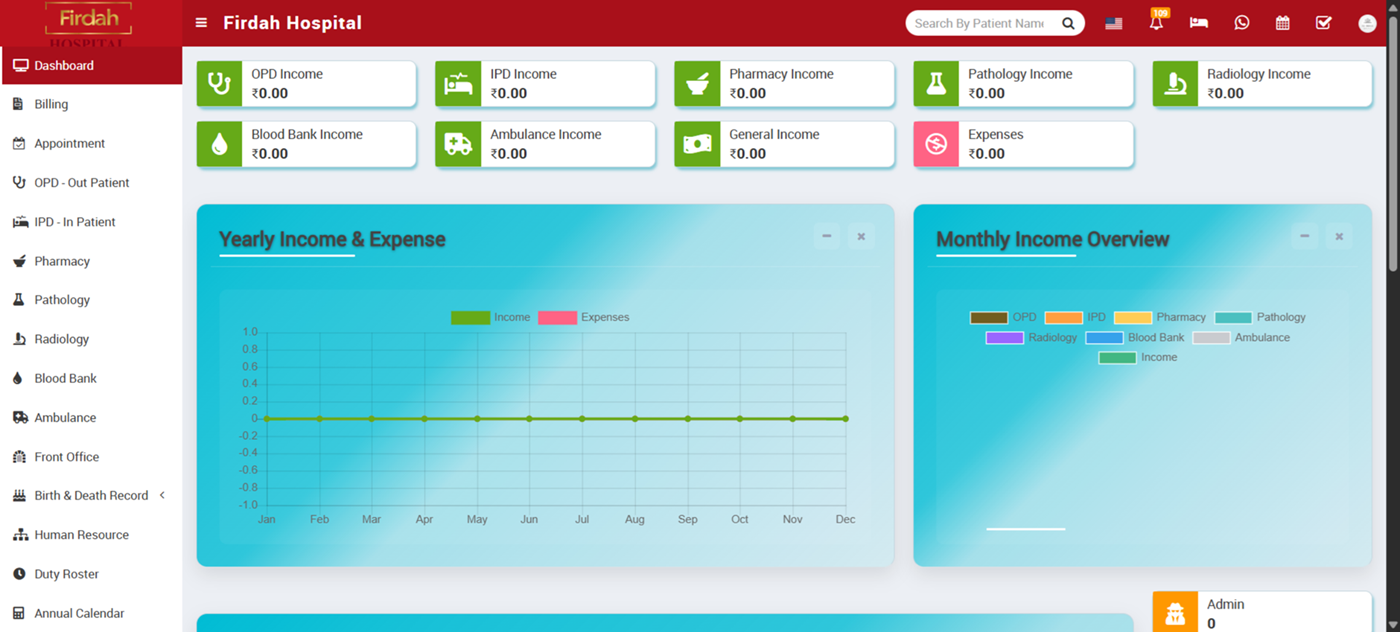Screen dimensions: 1400x632
Task: Go to OPD - Out Patient section
Action: pyautogui.click(x=81, y=183)
